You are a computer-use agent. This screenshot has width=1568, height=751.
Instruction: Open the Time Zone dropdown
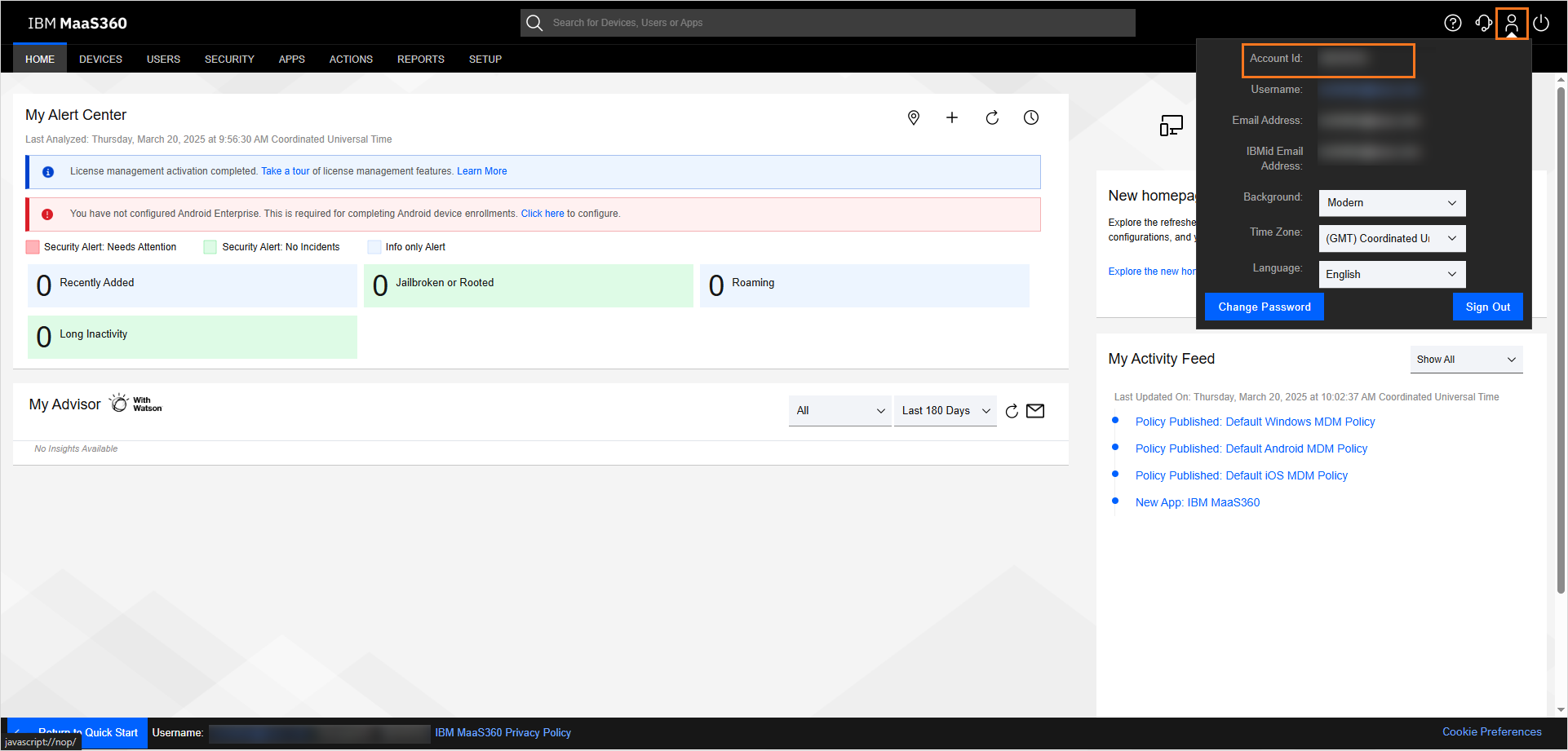[x=1392, y=238]
